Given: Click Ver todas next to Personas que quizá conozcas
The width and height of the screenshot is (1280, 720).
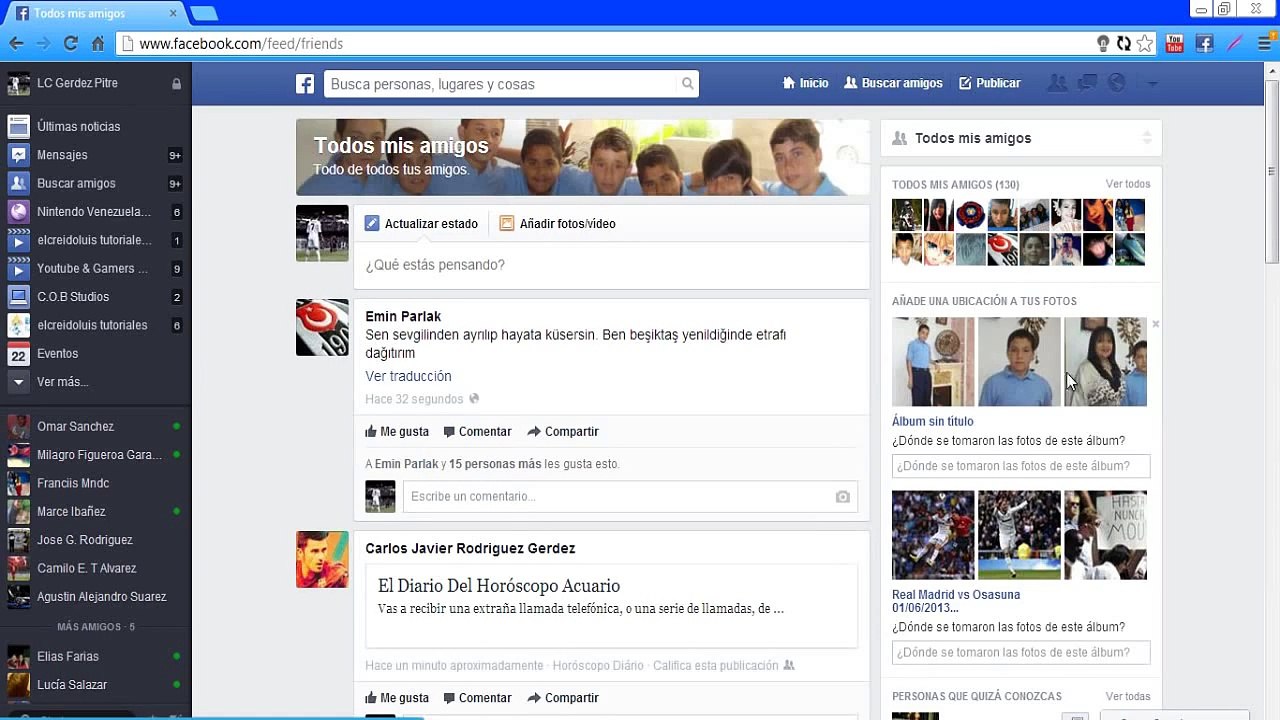Looking at the screenshot, I should [1128, 697].
